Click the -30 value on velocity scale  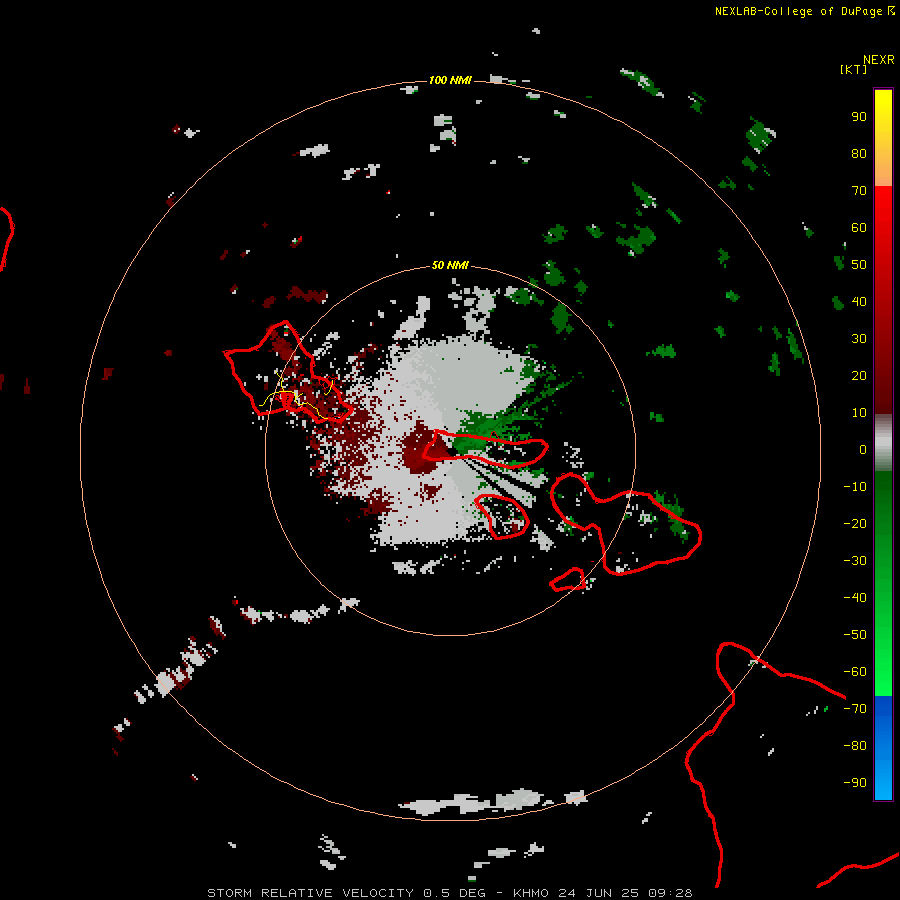click(855, 561)
